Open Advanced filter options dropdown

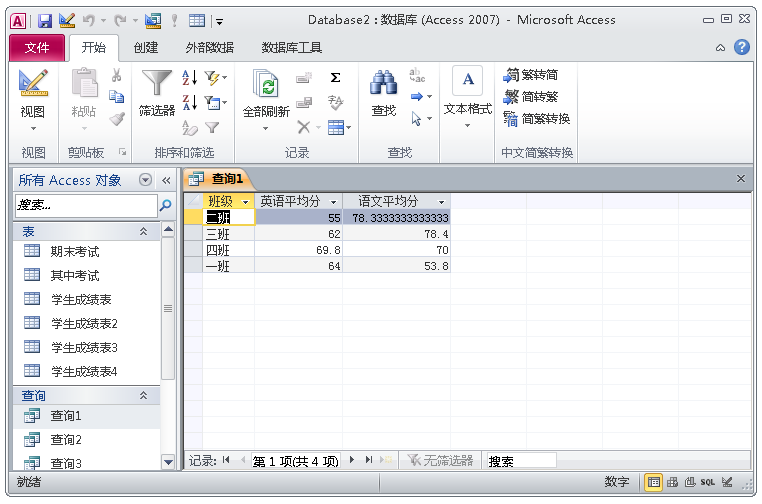(x=217, y=103)
